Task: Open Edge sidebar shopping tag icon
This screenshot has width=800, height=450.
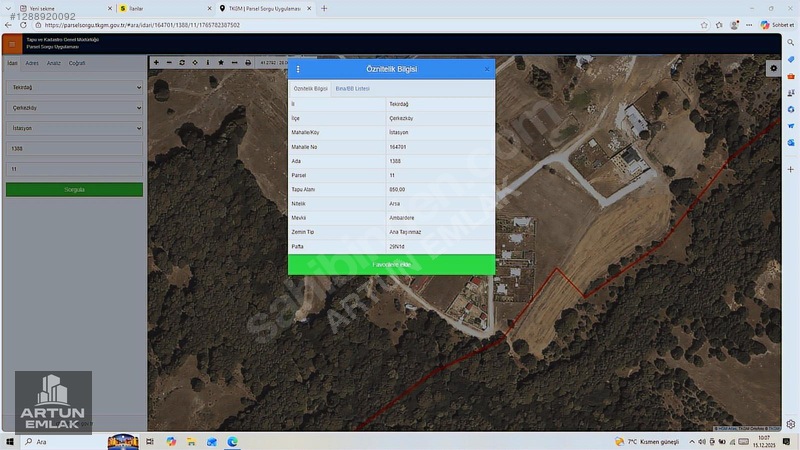Action: click(x=790, y=60)
